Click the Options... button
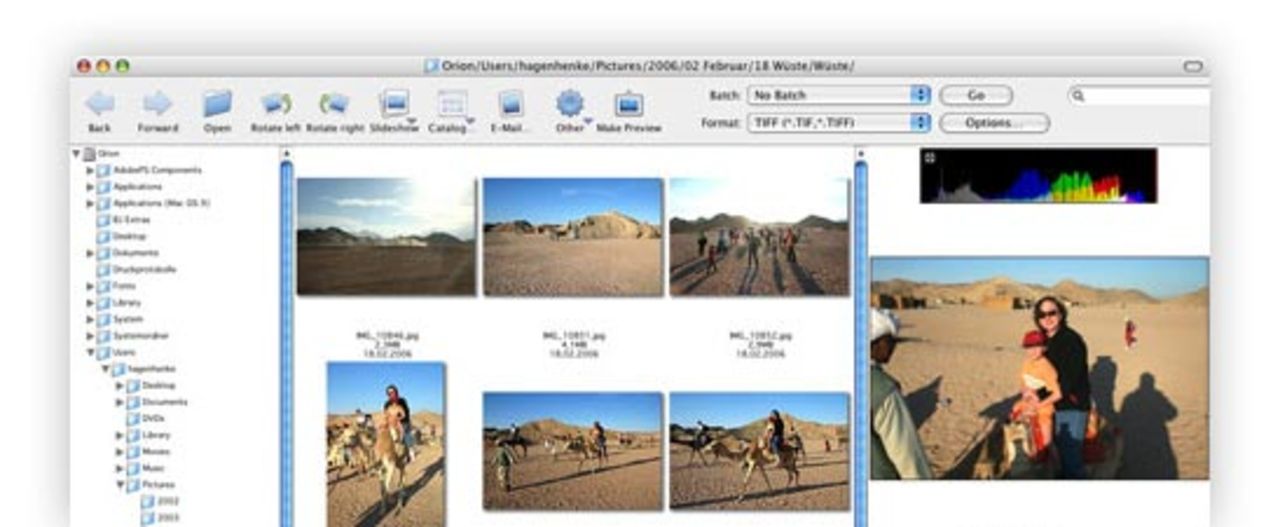Viewport: 1280px width, 527px height. [x=994, y=123]
